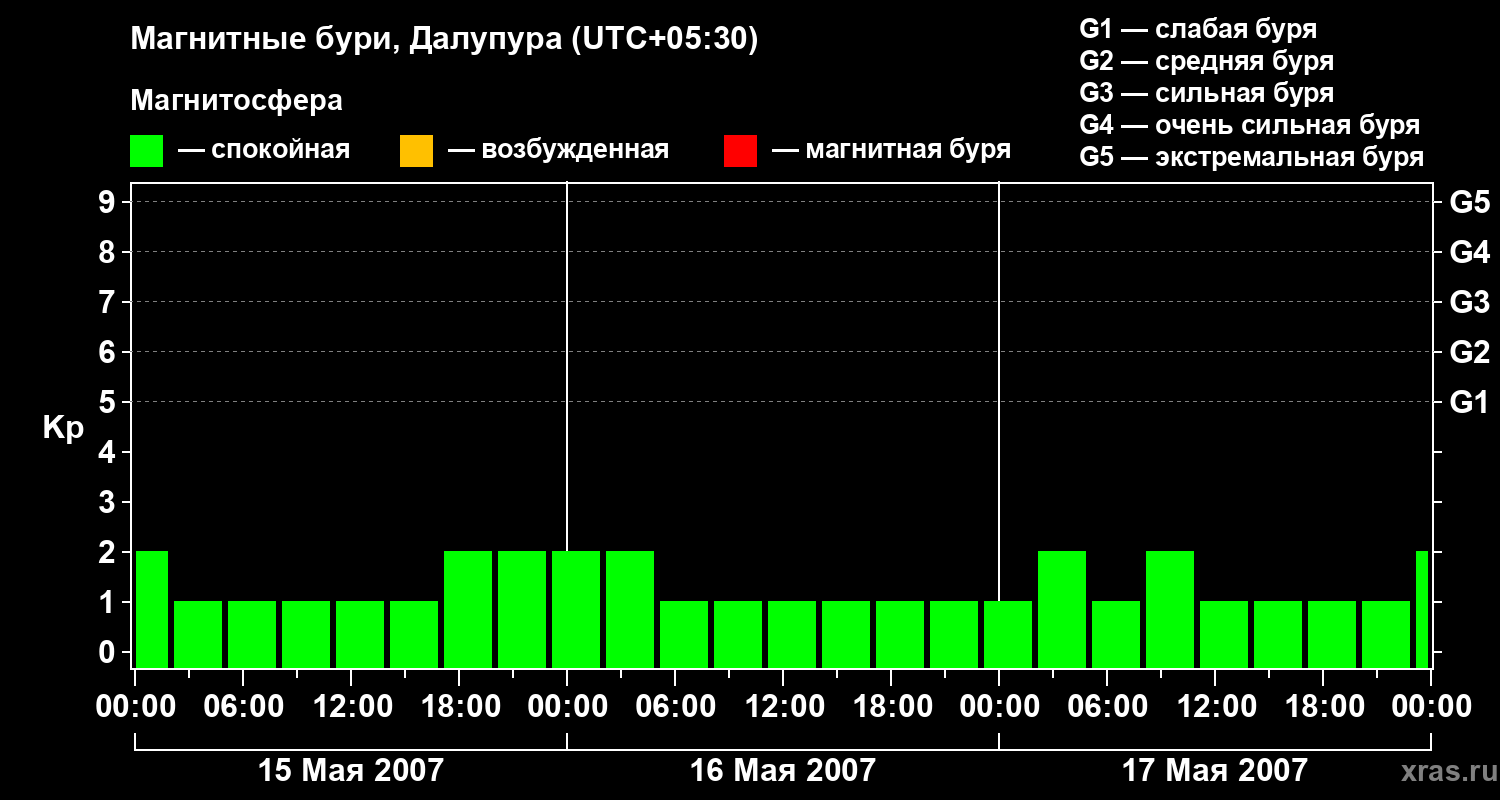Click the Kp 1 bar straddling midnight 16–17 May
The image size is (1500, 800).
(x=1008, y=634)
